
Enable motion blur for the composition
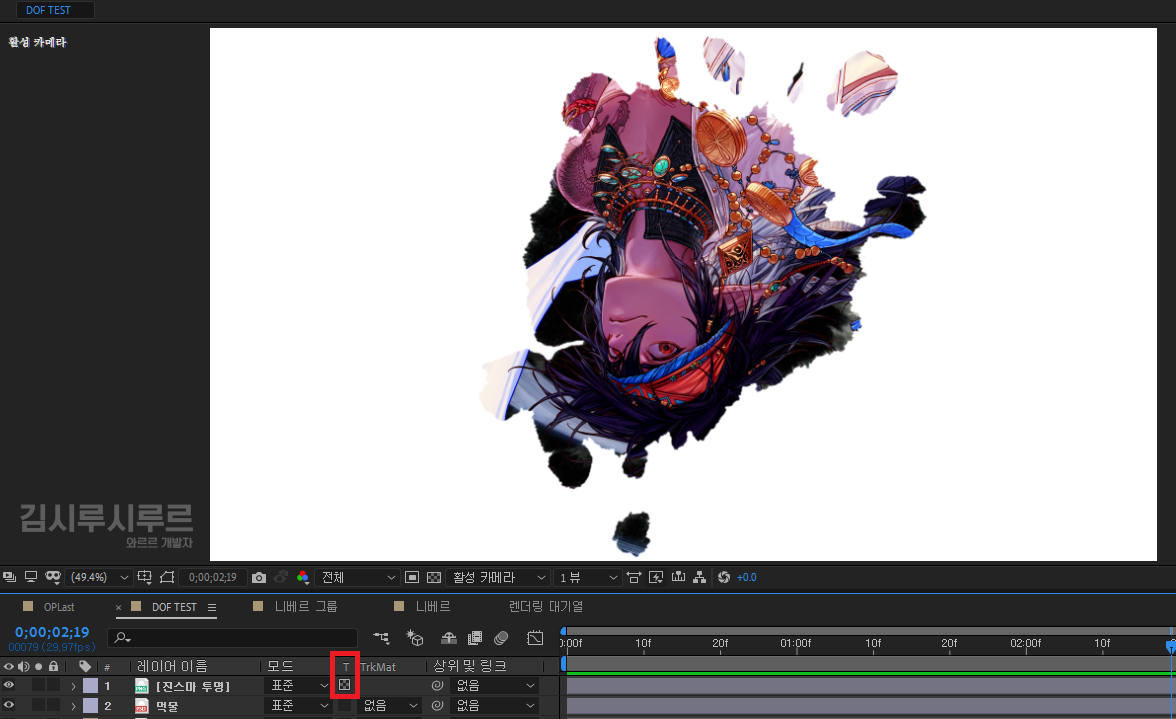click(x=501, y=638)
